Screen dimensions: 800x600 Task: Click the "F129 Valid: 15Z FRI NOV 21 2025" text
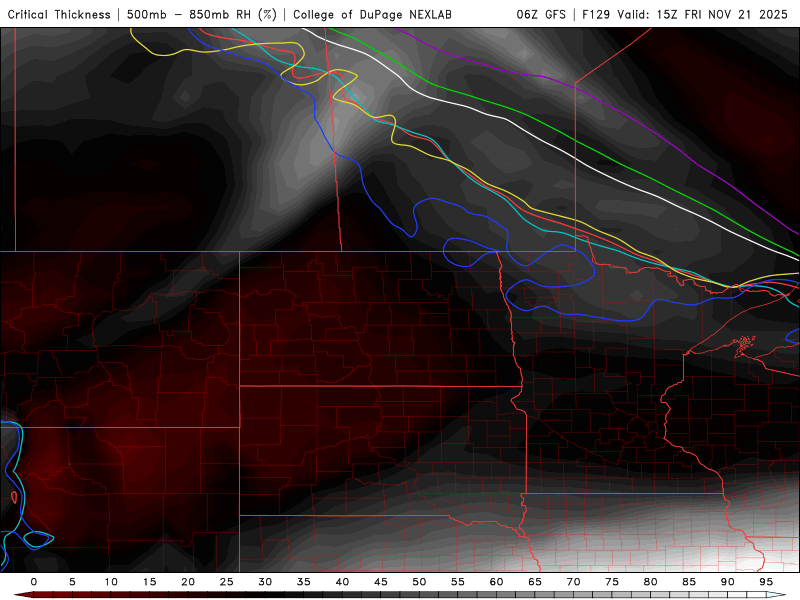[x=685, y=14]
